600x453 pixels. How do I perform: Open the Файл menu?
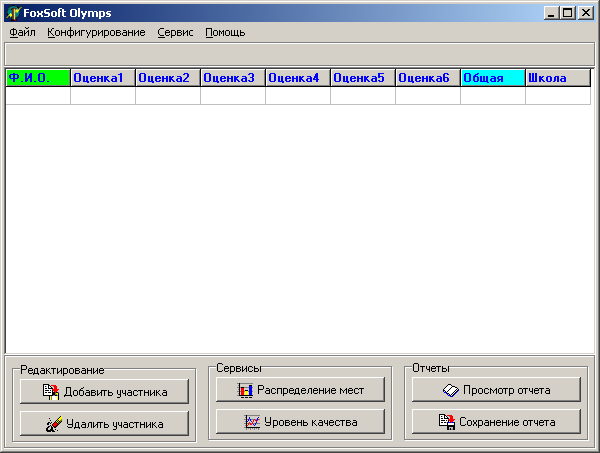(22, 32)
